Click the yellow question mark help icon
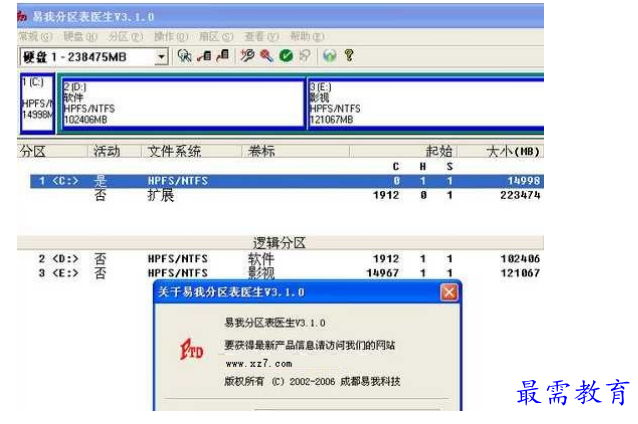 (349, 56)
